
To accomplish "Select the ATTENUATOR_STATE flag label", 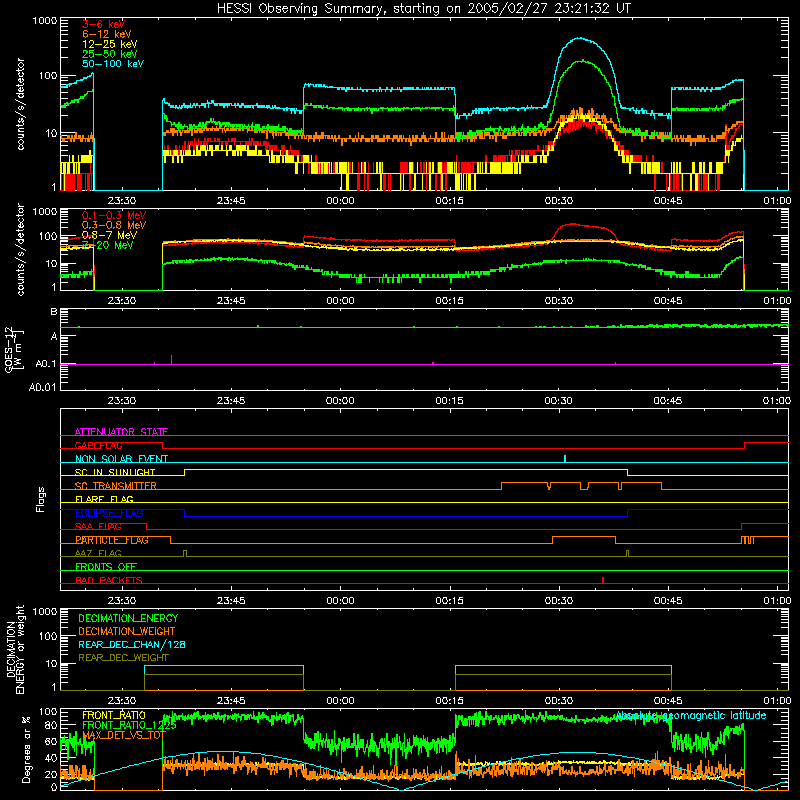I will tap(121, 432).
